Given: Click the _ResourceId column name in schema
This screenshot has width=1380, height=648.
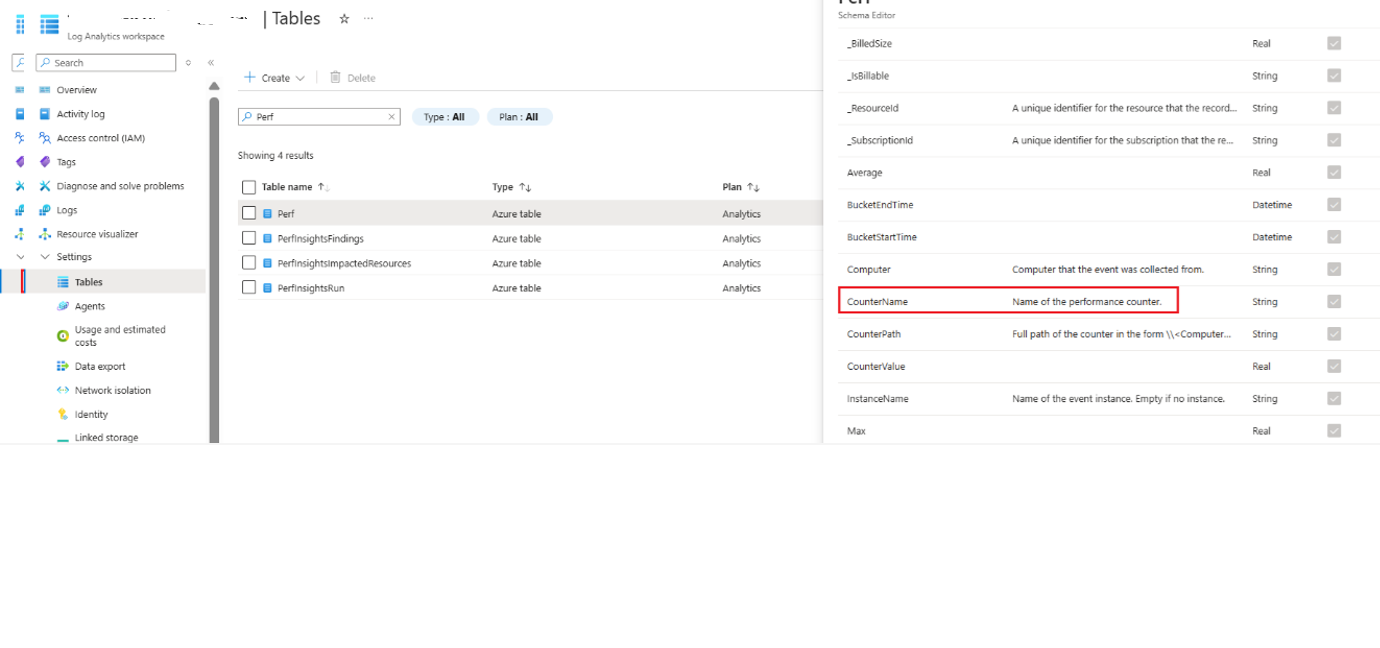Looking at the screenshot, I should [x=873, y=108].
